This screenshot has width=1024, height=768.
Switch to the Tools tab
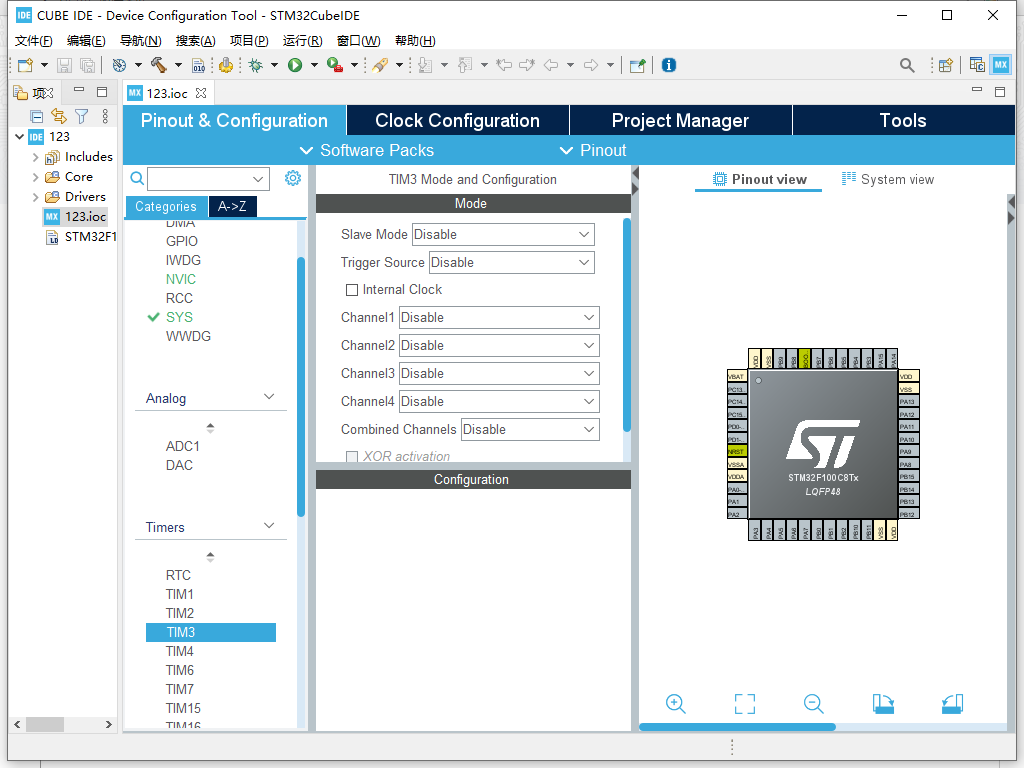tap(903, 120)
